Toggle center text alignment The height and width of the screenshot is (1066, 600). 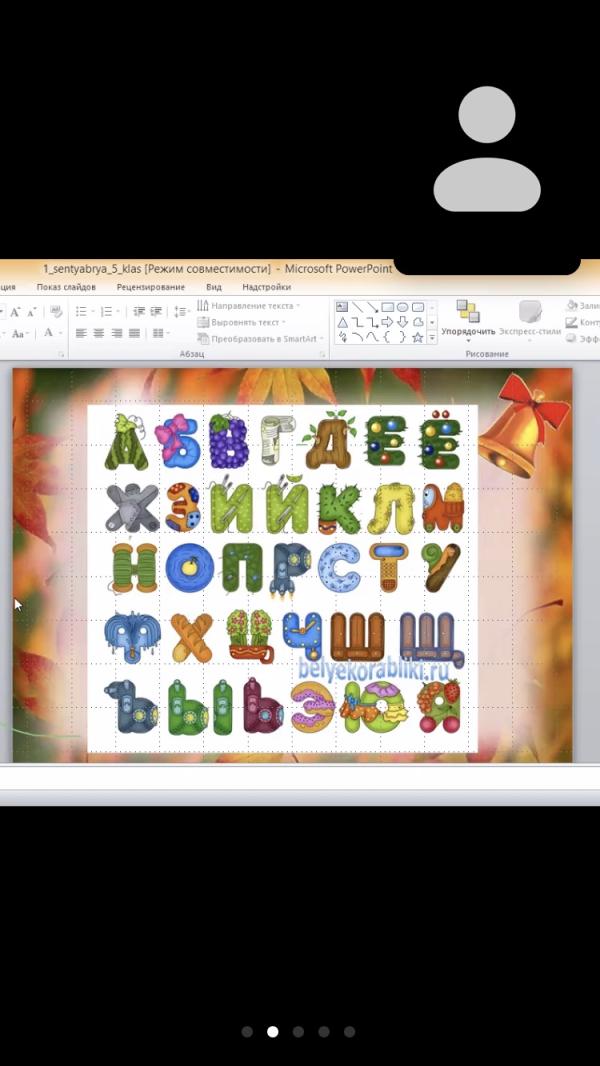click(99, 333)
